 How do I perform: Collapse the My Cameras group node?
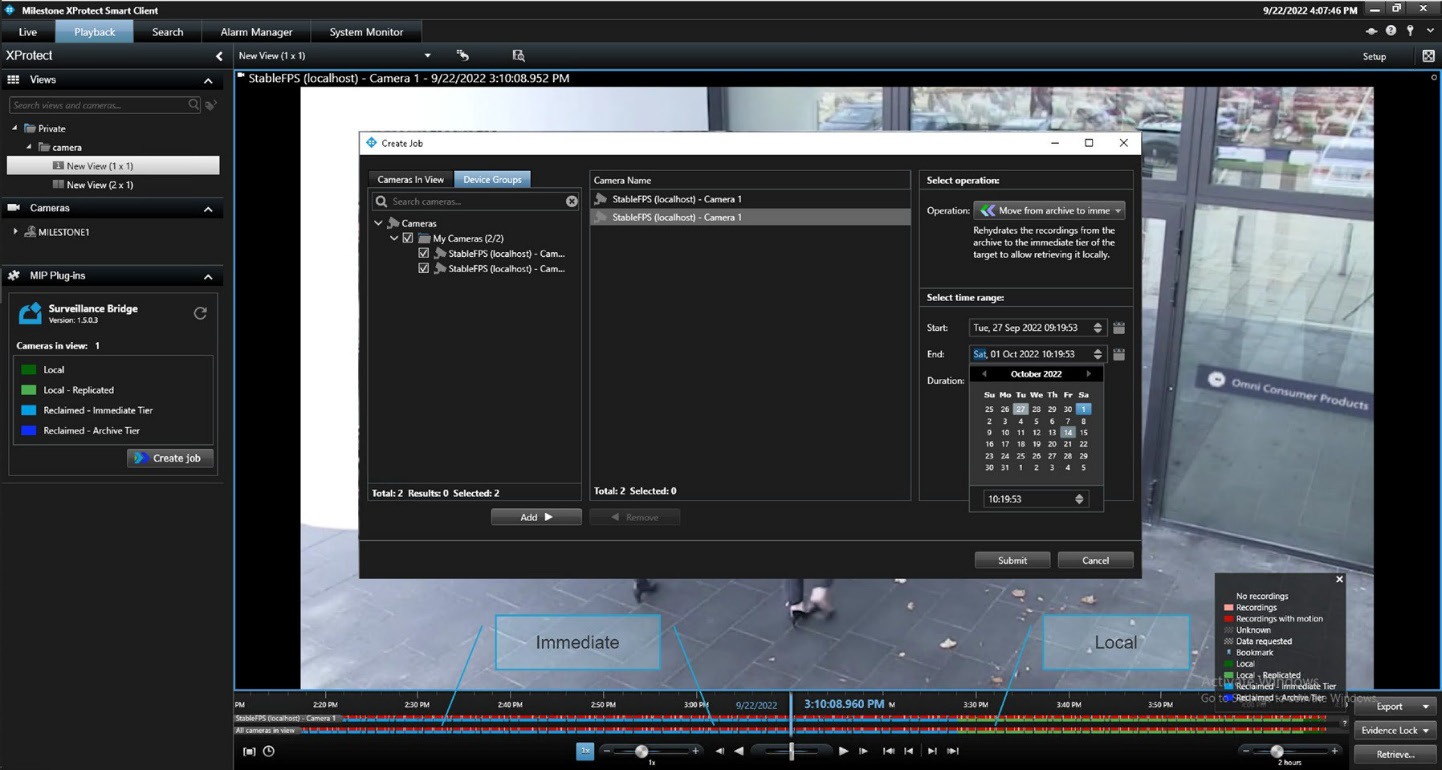coord(394,239)
